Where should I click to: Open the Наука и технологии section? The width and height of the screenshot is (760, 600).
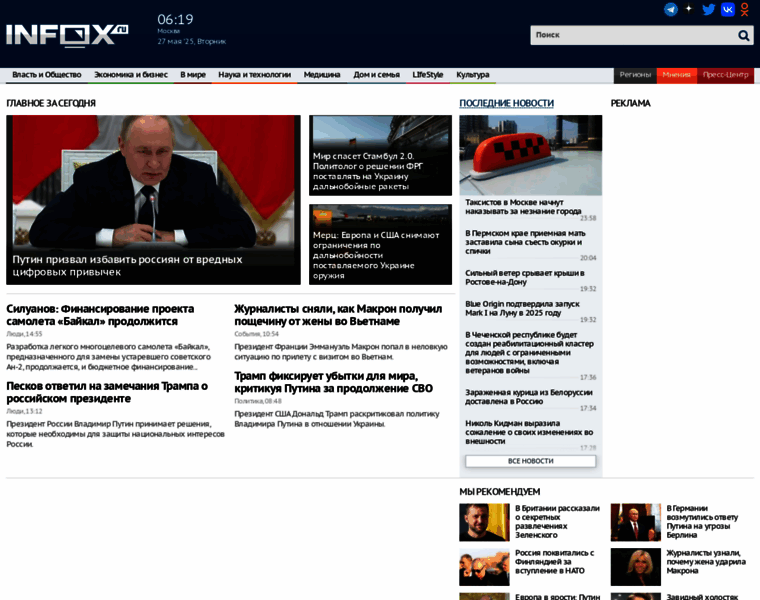click(x=254, y=75)
